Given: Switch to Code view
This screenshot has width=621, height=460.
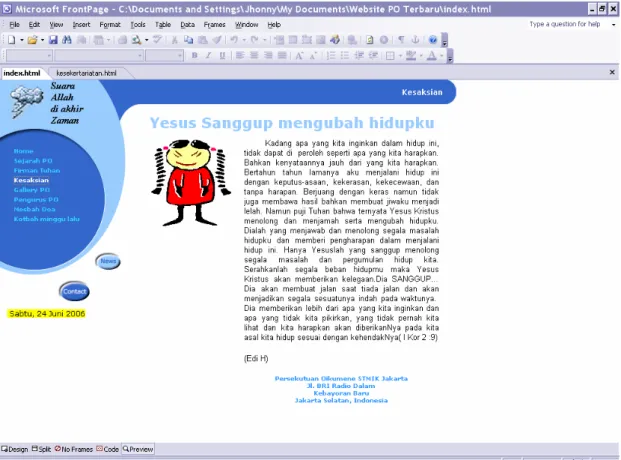Looking at the screenshot, I should point(108,449).
